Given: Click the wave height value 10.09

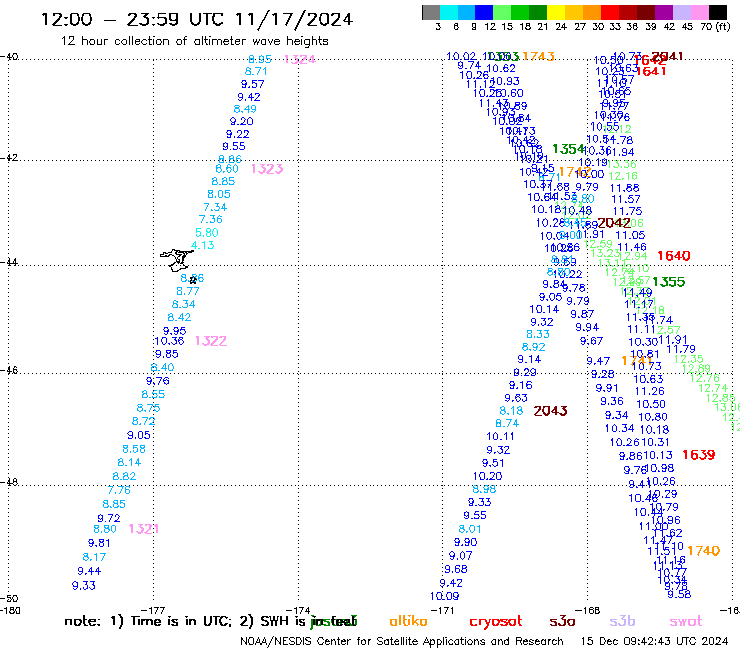Looking at the screenshot, I should pos(444,596).
